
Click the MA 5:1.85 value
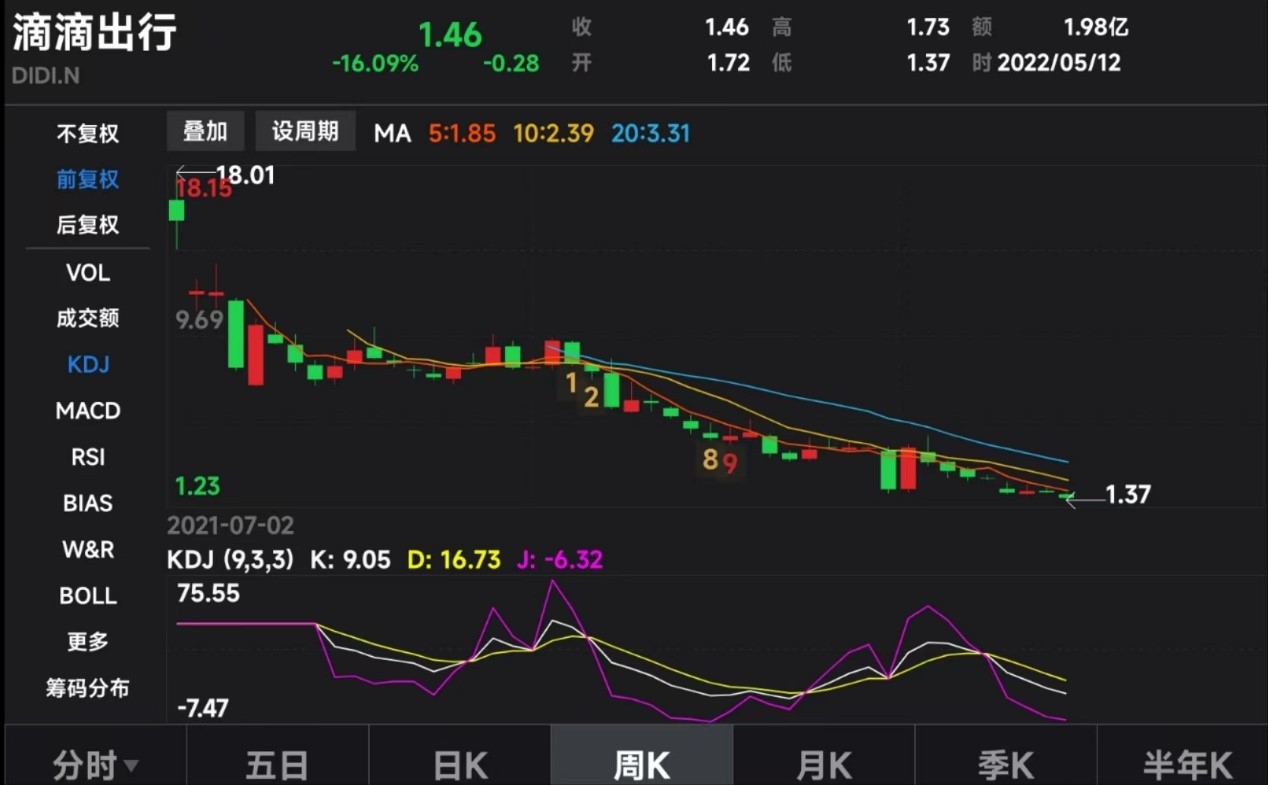pos(462,133)
